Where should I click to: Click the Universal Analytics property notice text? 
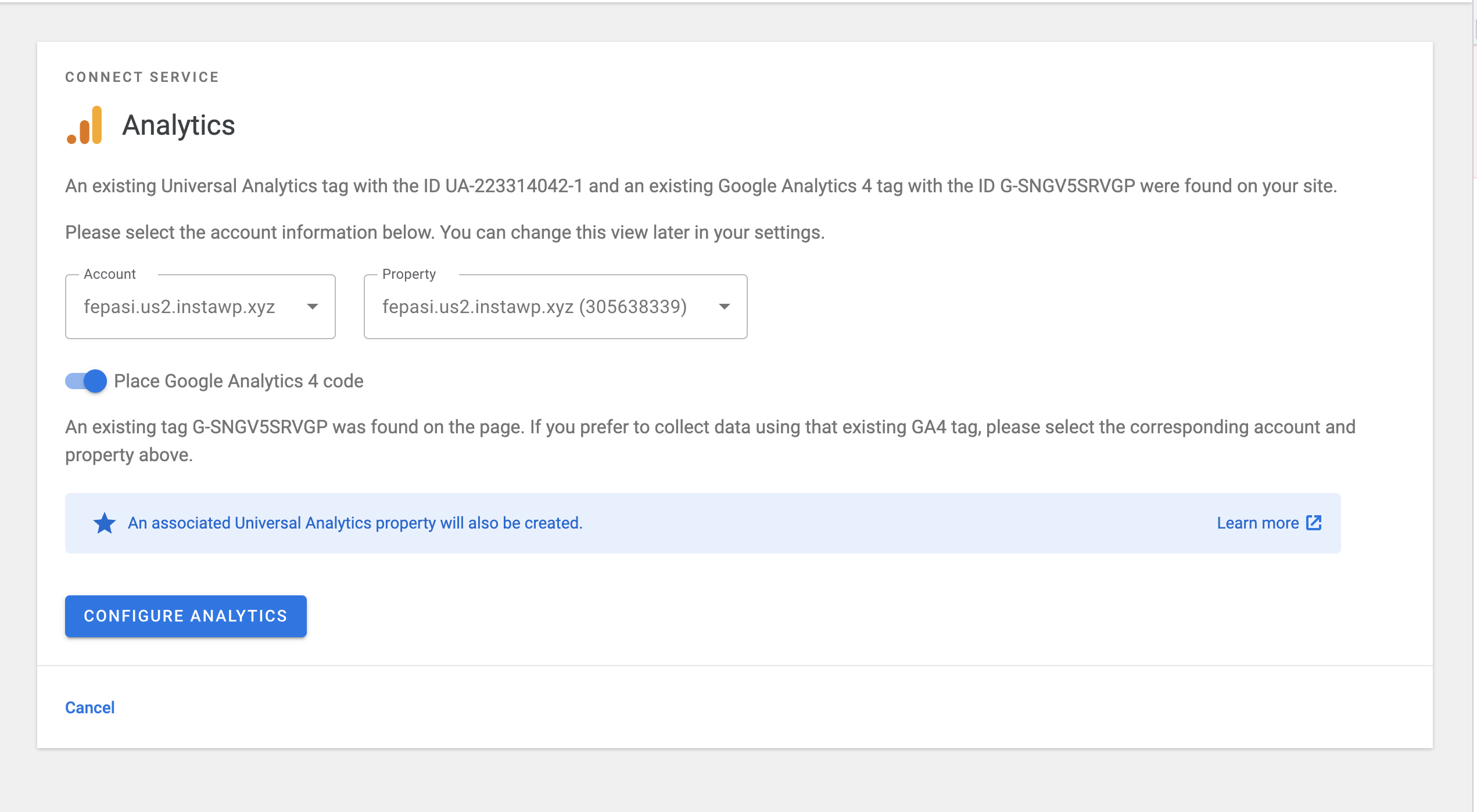point(355,523)
